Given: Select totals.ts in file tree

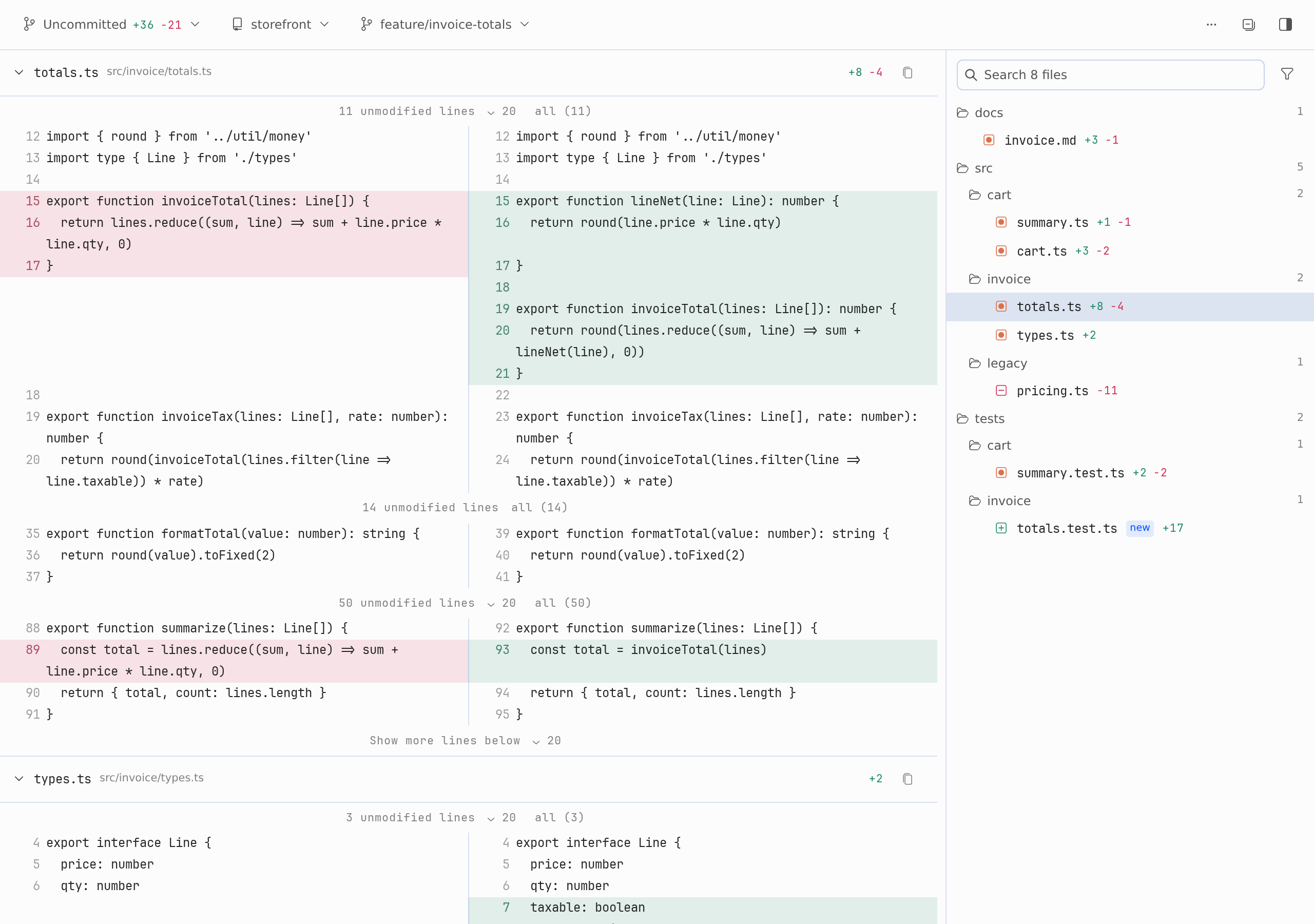Looking at the screenshot, I should point(1130,307).
